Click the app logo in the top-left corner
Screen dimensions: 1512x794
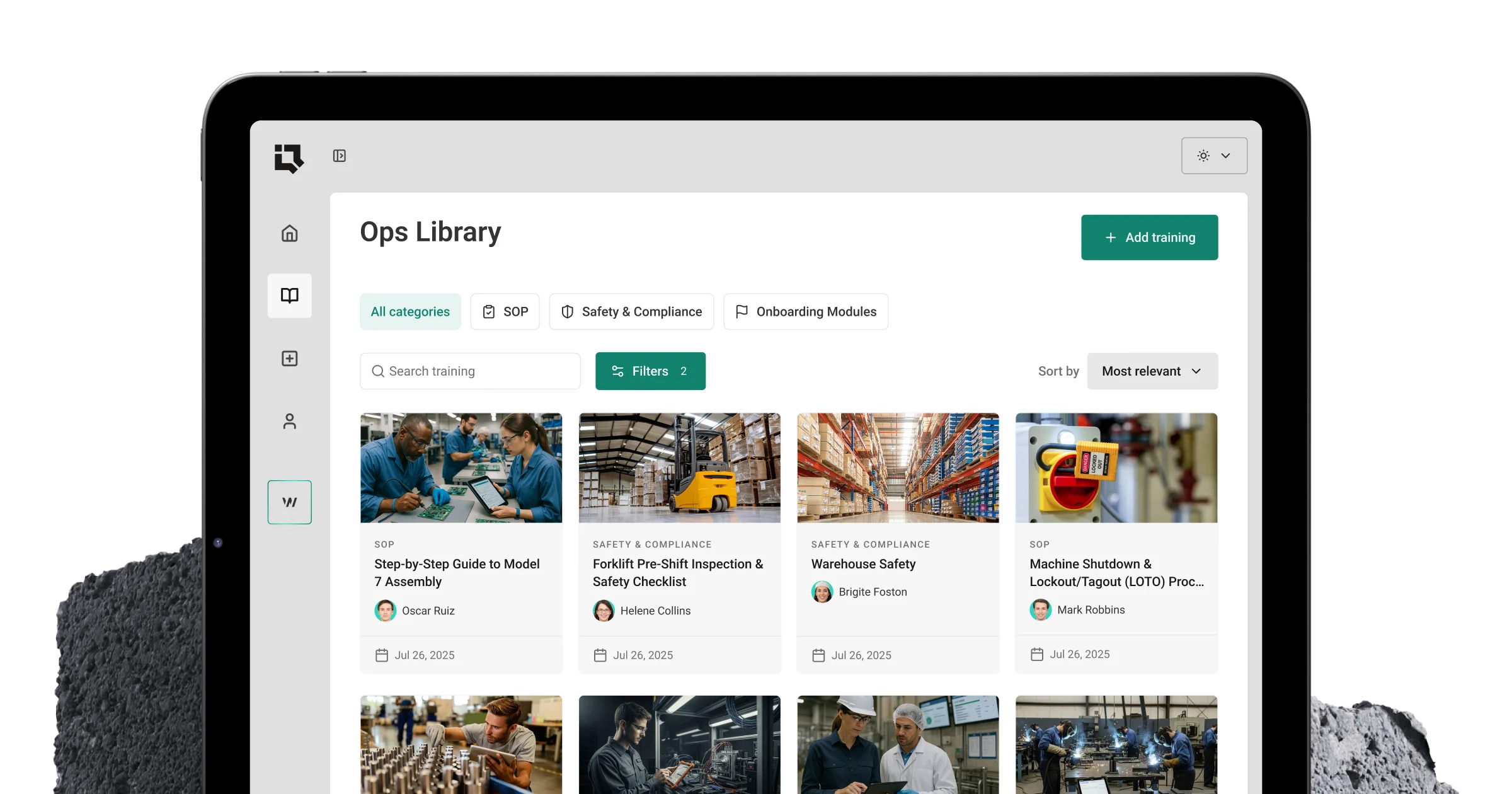(x=289, y=159)
